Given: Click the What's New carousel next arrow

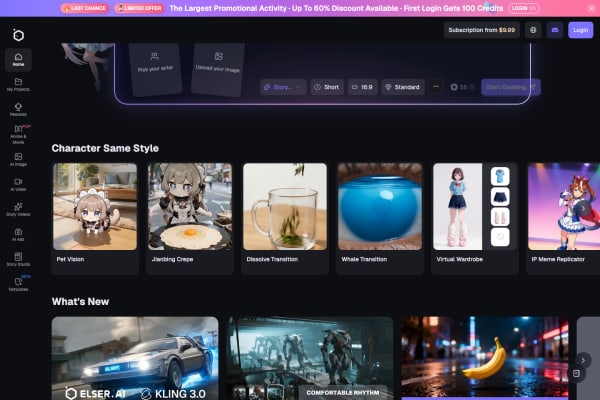Looking at the screenshot, I should (x=583, y=360).
